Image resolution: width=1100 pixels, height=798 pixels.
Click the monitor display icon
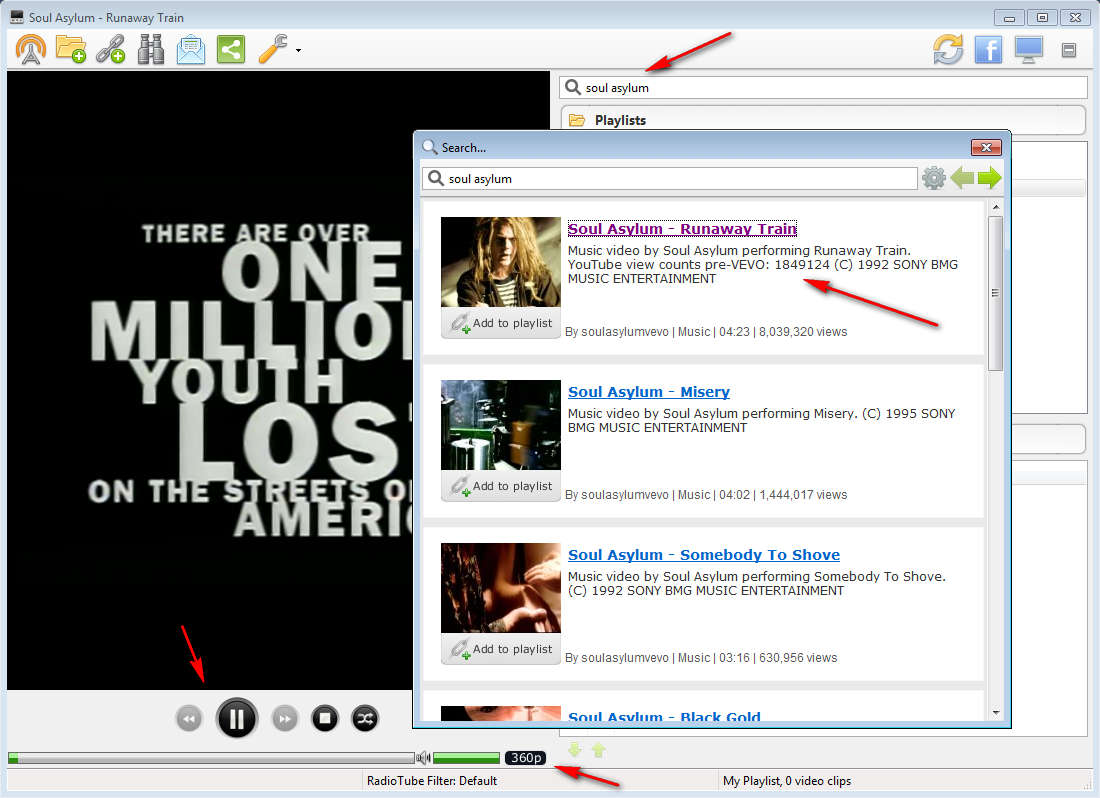pyautogui.click(x=1028, y=49)
